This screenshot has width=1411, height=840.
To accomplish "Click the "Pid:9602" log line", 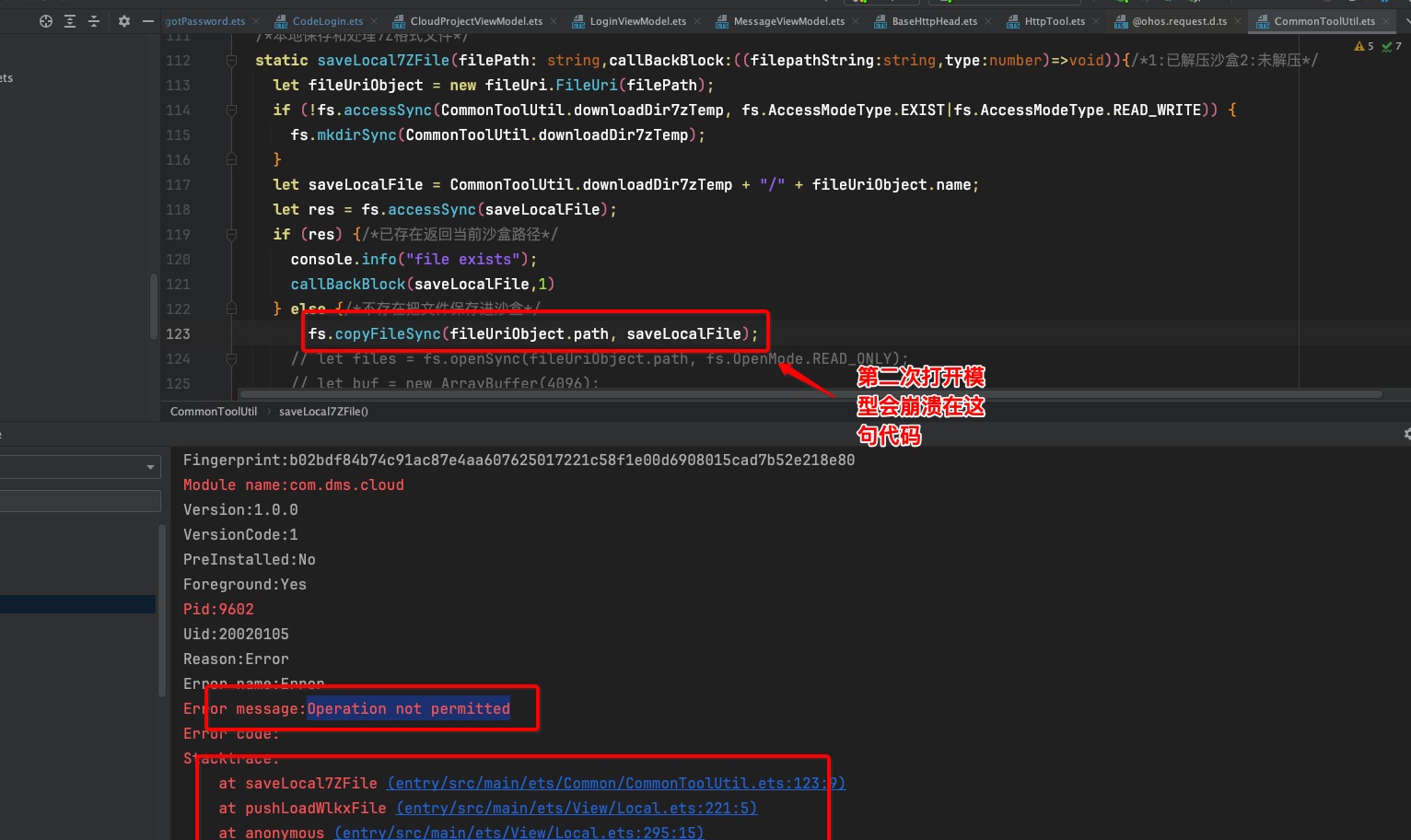I will point(218,609).
